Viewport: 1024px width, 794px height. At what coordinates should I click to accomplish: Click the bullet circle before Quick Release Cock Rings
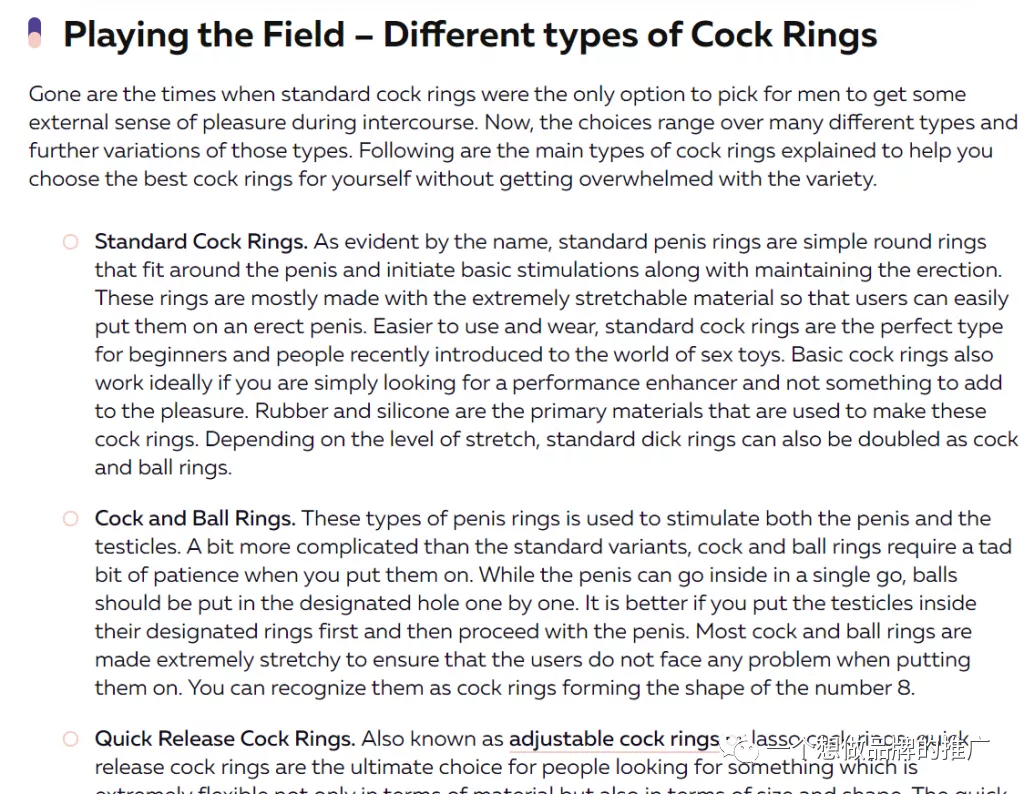(x=71, y=739)
